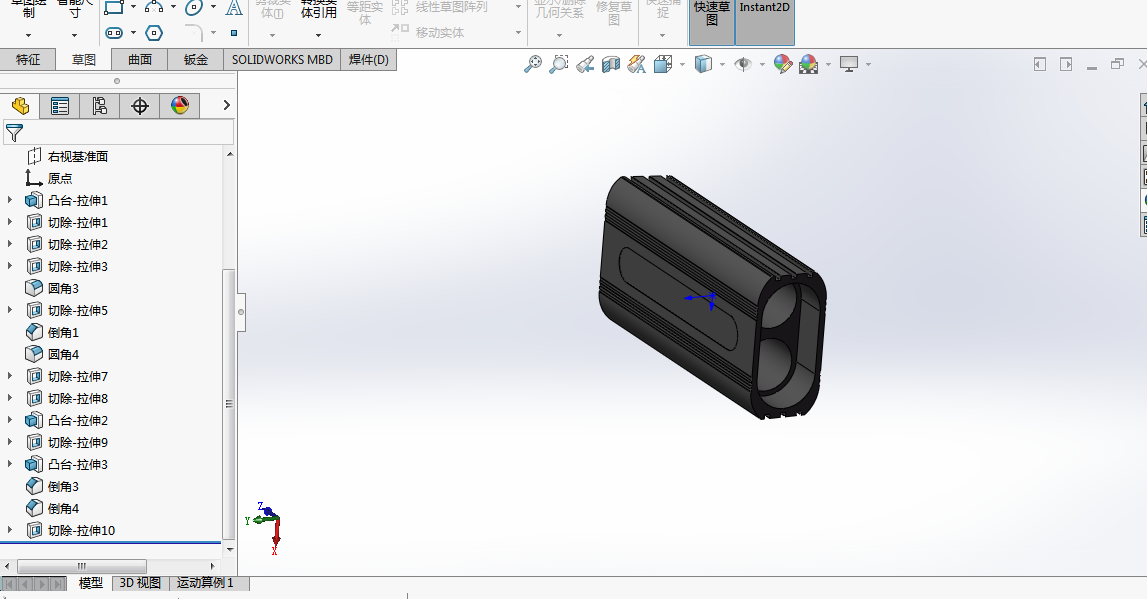
Task: Expand 切除-拉伸5 feature
Action: 10,309
